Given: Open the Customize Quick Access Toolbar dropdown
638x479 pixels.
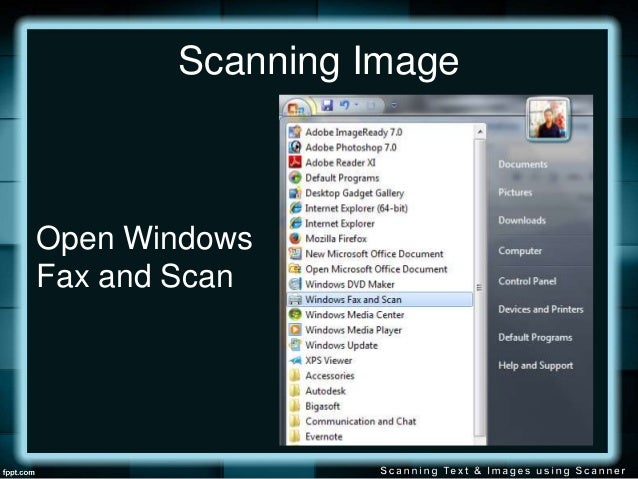Looking at the screenshot, I should point(394,105).
